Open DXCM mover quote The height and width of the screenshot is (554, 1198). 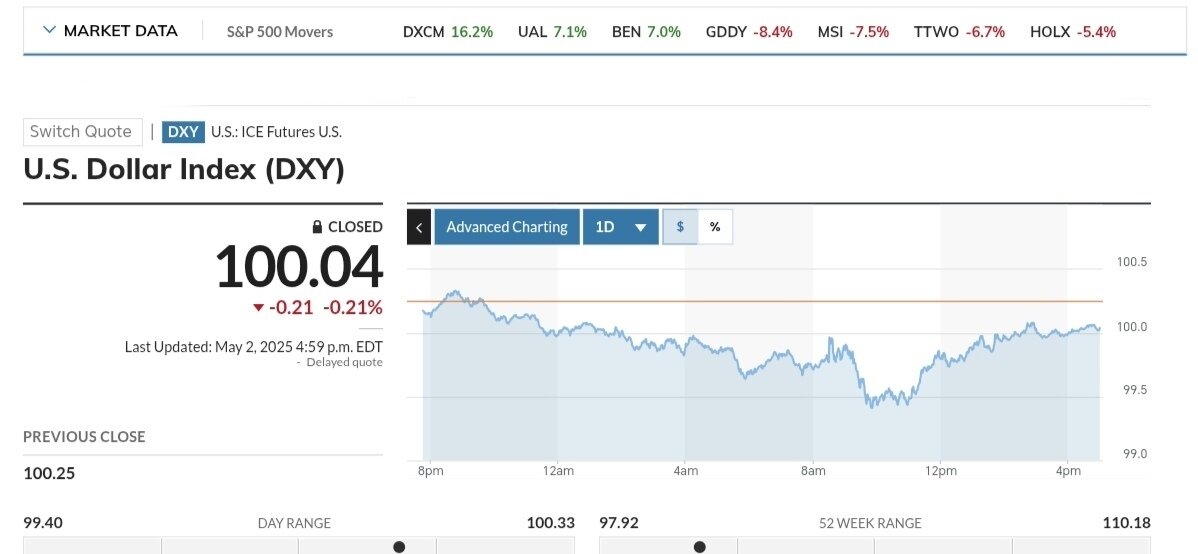448,32
